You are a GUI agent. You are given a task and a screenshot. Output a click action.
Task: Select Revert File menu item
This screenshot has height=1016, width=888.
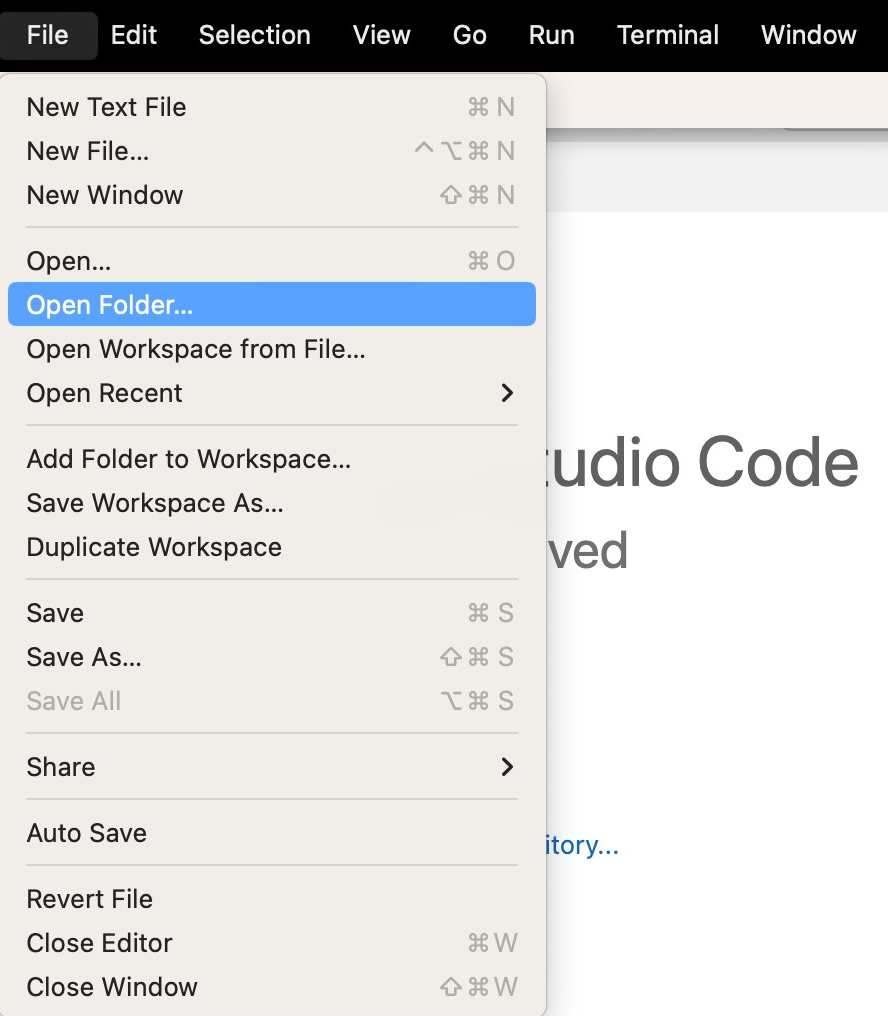90,899
